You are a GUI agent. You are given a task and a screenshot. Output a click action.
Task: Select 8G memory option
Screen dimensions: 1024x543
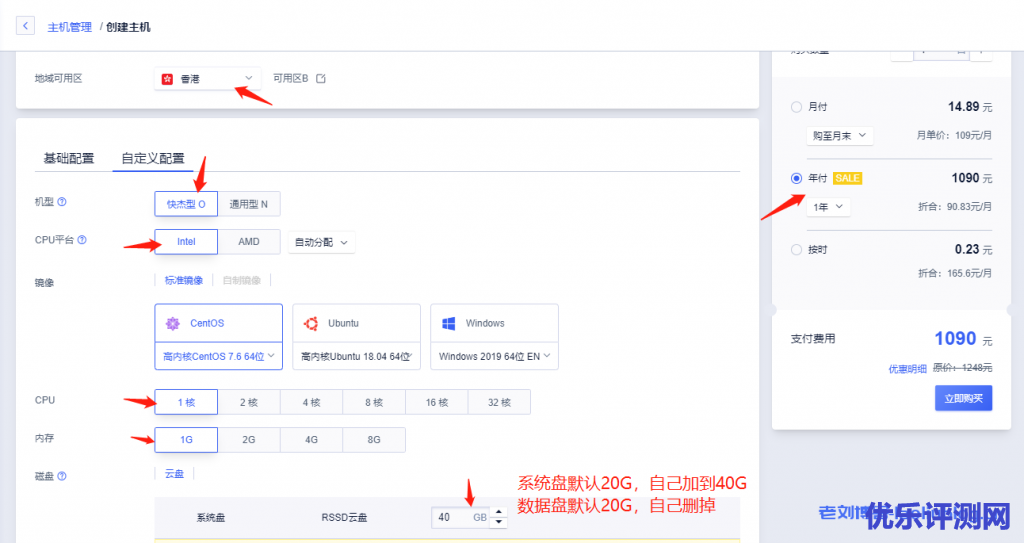[x=374, y=440]
